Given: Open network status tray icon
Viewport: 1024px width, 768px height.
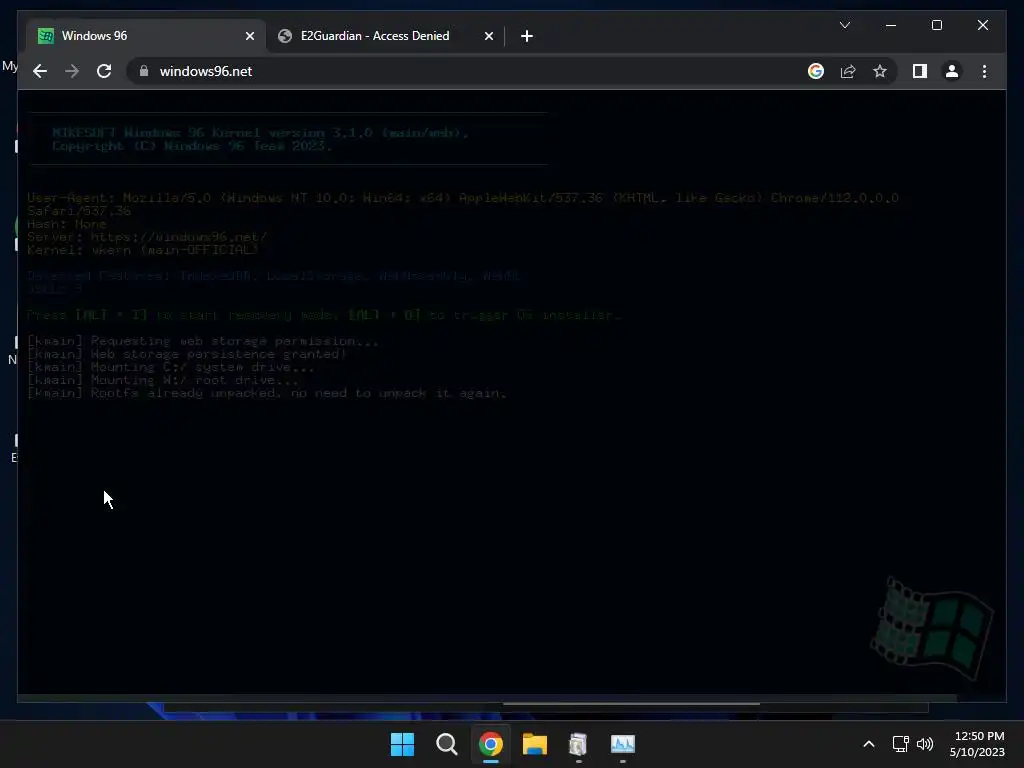Looking at the screenshot, I should click(x=901, y=744).
